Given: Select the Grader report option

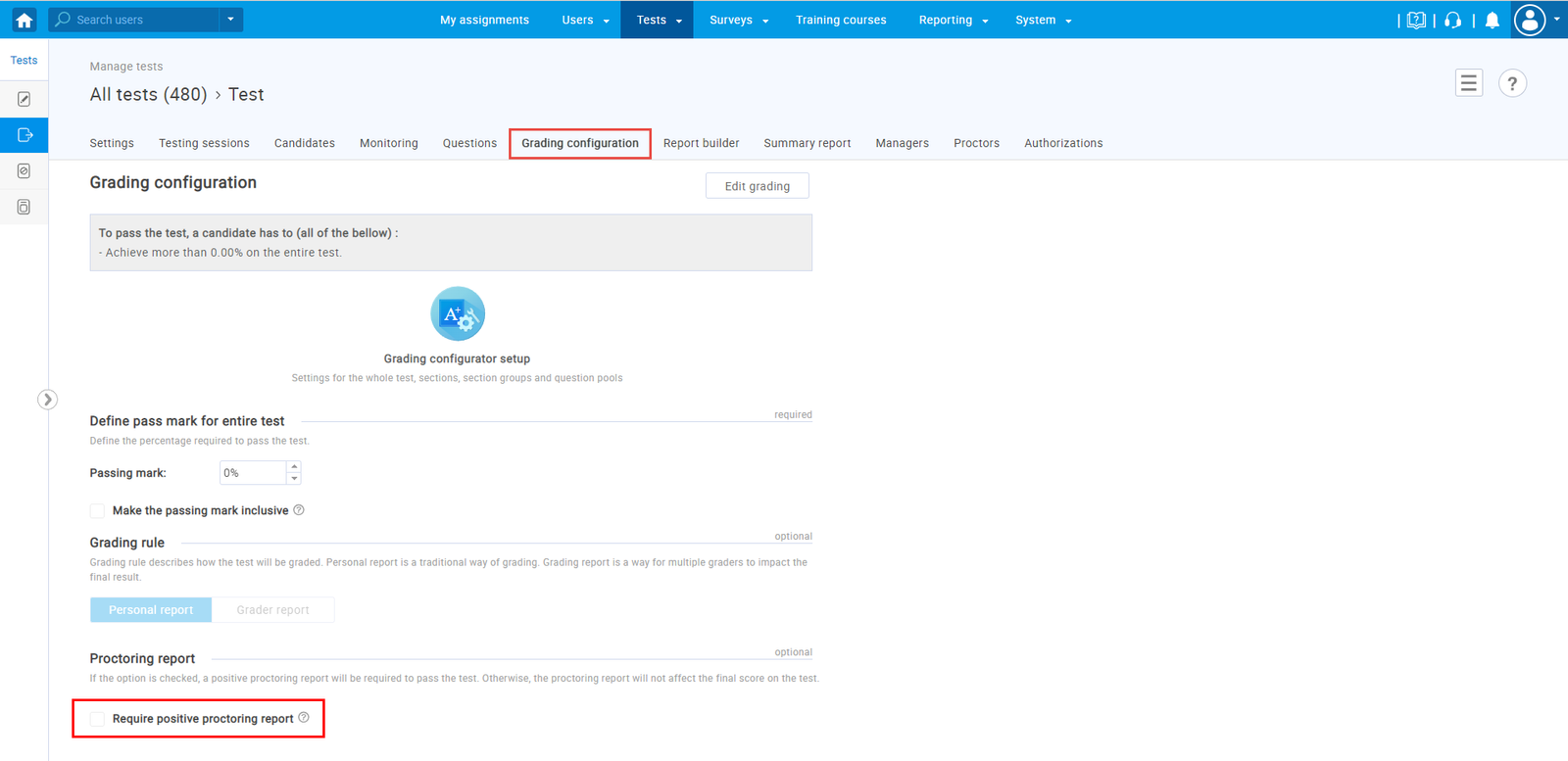Looking at the screenshot, I should pyautogui.click(x=272, y=610).
